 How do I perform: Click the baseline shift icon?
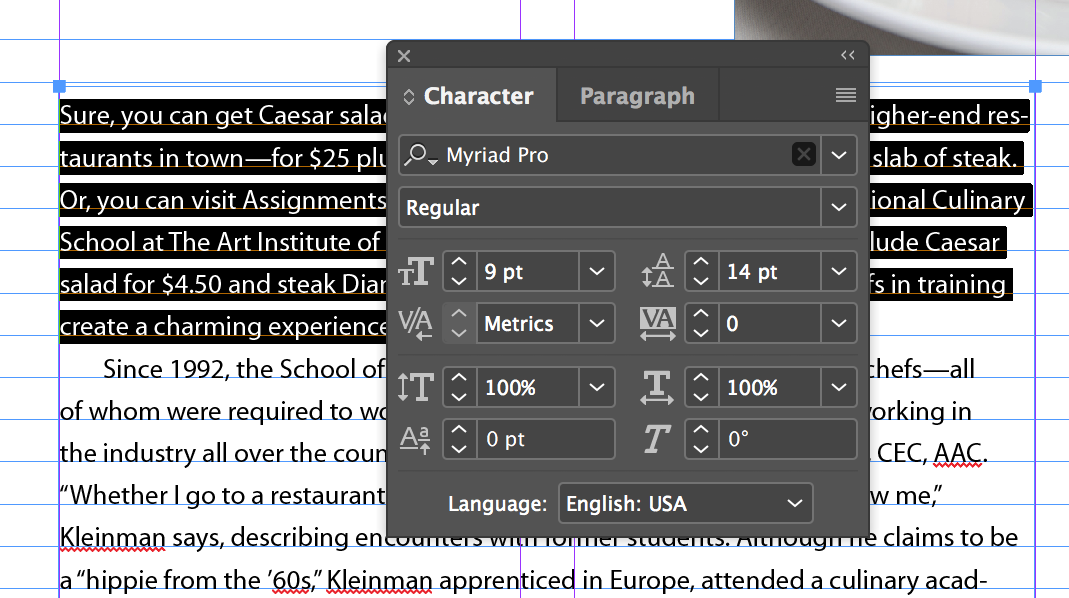(415, 439)
